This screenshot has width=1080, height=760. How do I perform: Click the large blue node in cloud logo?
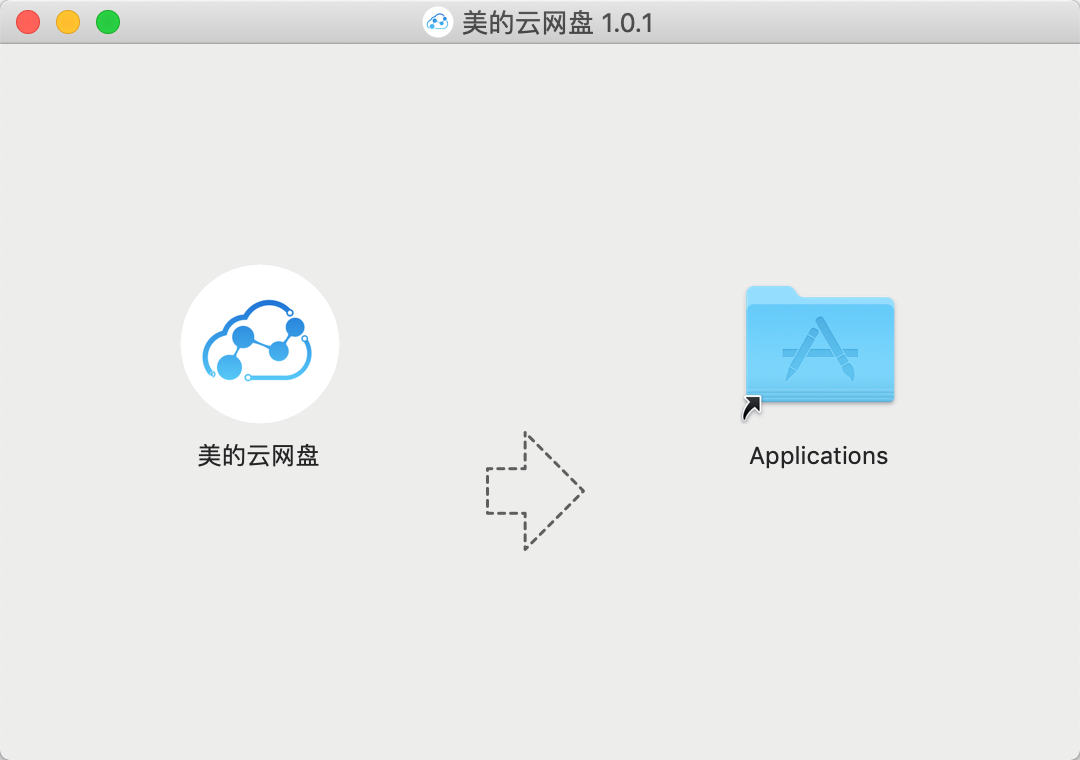[x=230, y=367]
